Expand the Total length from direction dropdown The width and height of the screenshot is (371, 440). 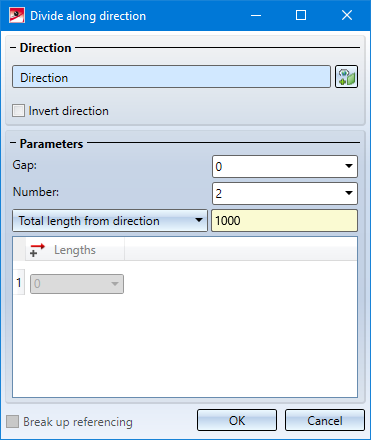click(110, 220)
